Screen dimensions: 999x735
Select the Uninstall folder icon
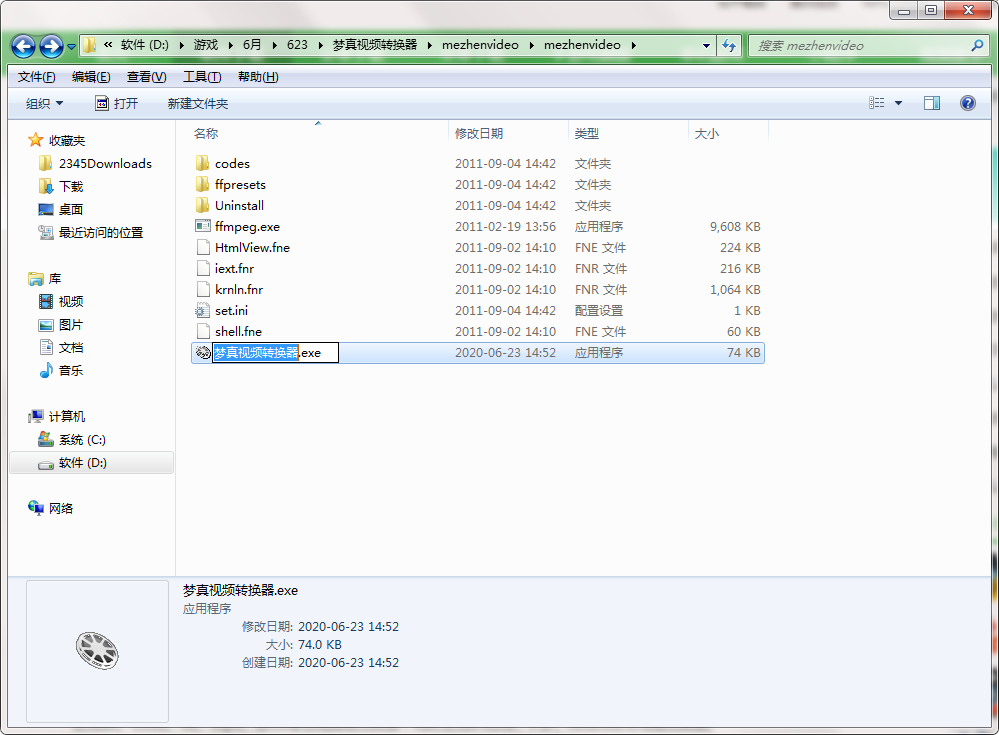pyautogui.click(x=203, y=206)
